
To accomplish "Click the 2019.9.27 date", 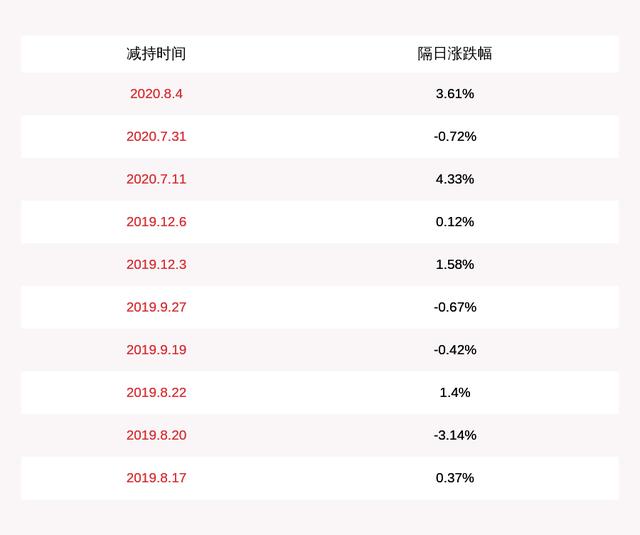I will click(156, 307).
